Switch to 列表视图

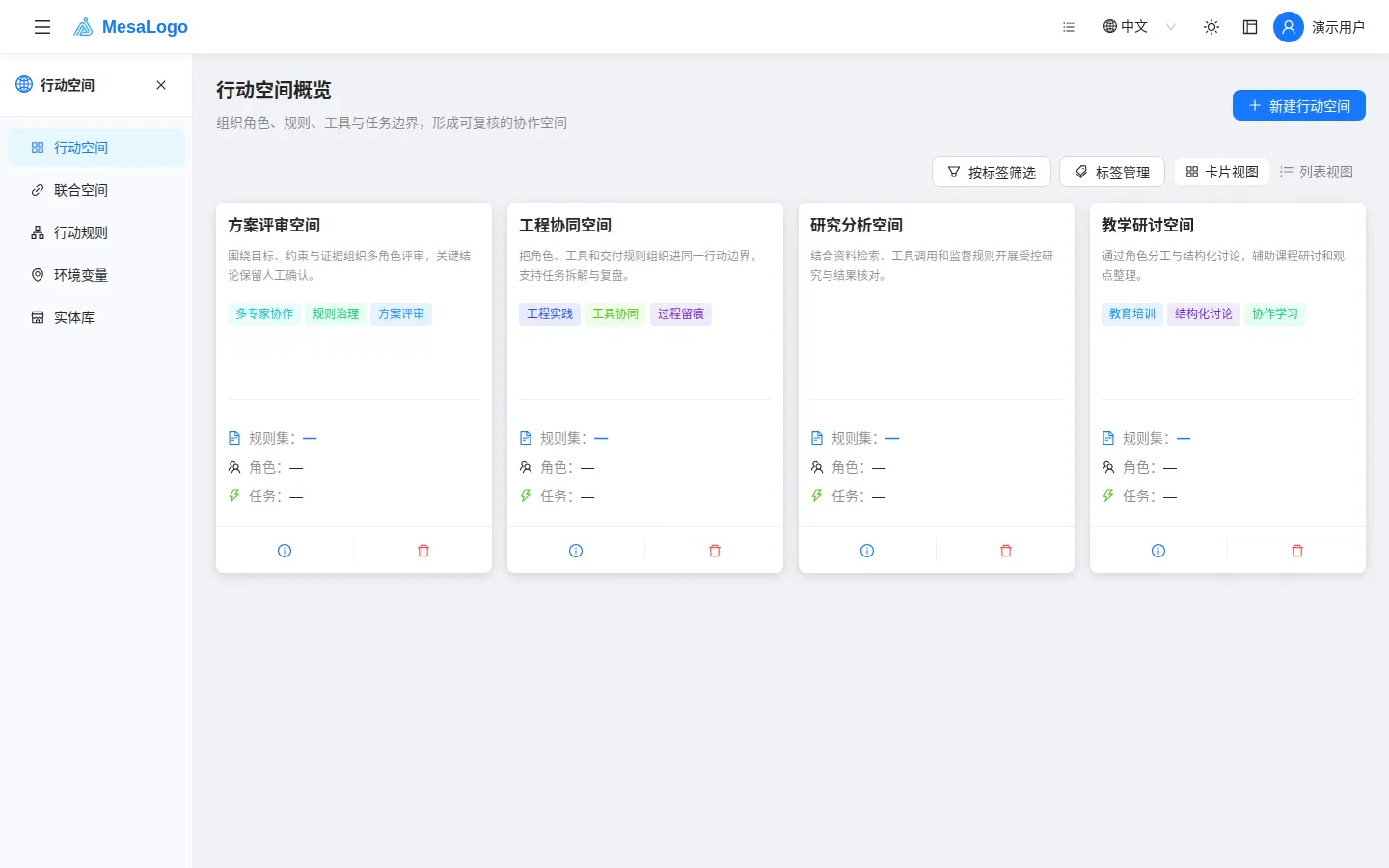point(1316,172)
